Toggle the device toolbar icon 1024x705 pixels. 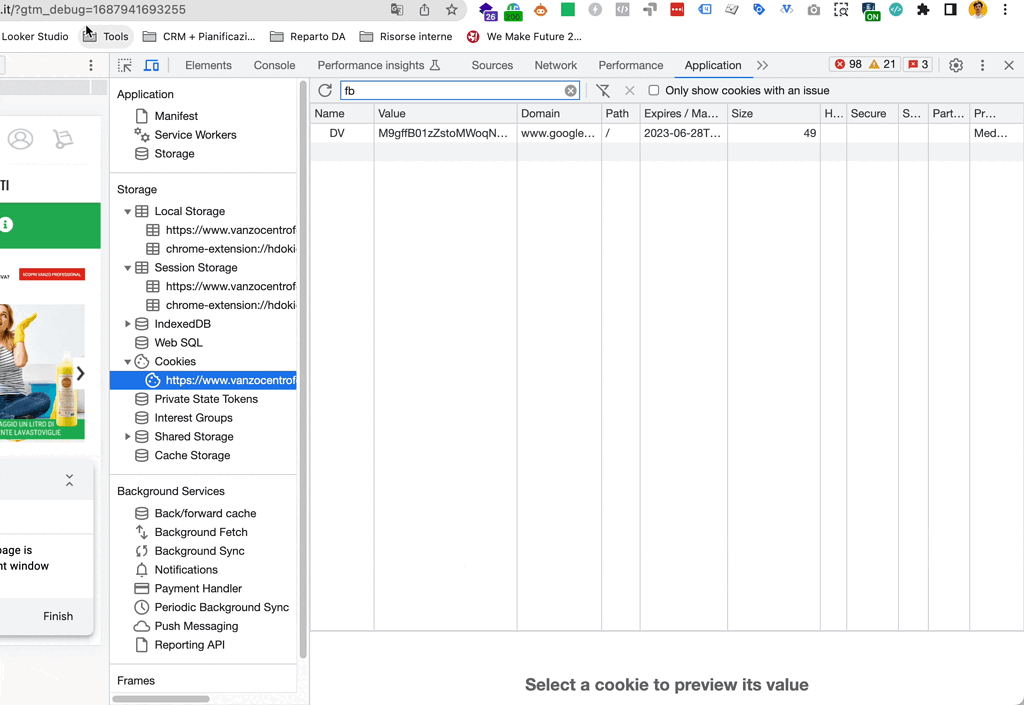(151, 65)
